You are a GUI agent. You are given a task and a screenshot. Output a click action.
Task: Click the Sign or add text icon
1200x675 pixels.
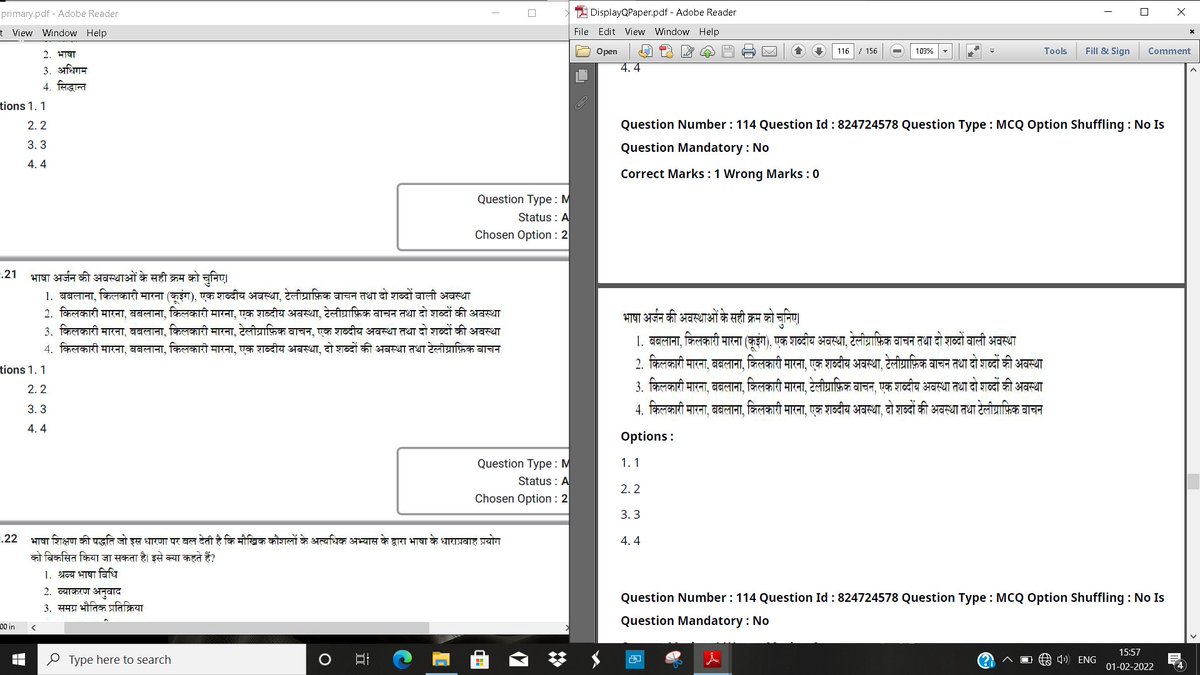(x=687, y=51)
